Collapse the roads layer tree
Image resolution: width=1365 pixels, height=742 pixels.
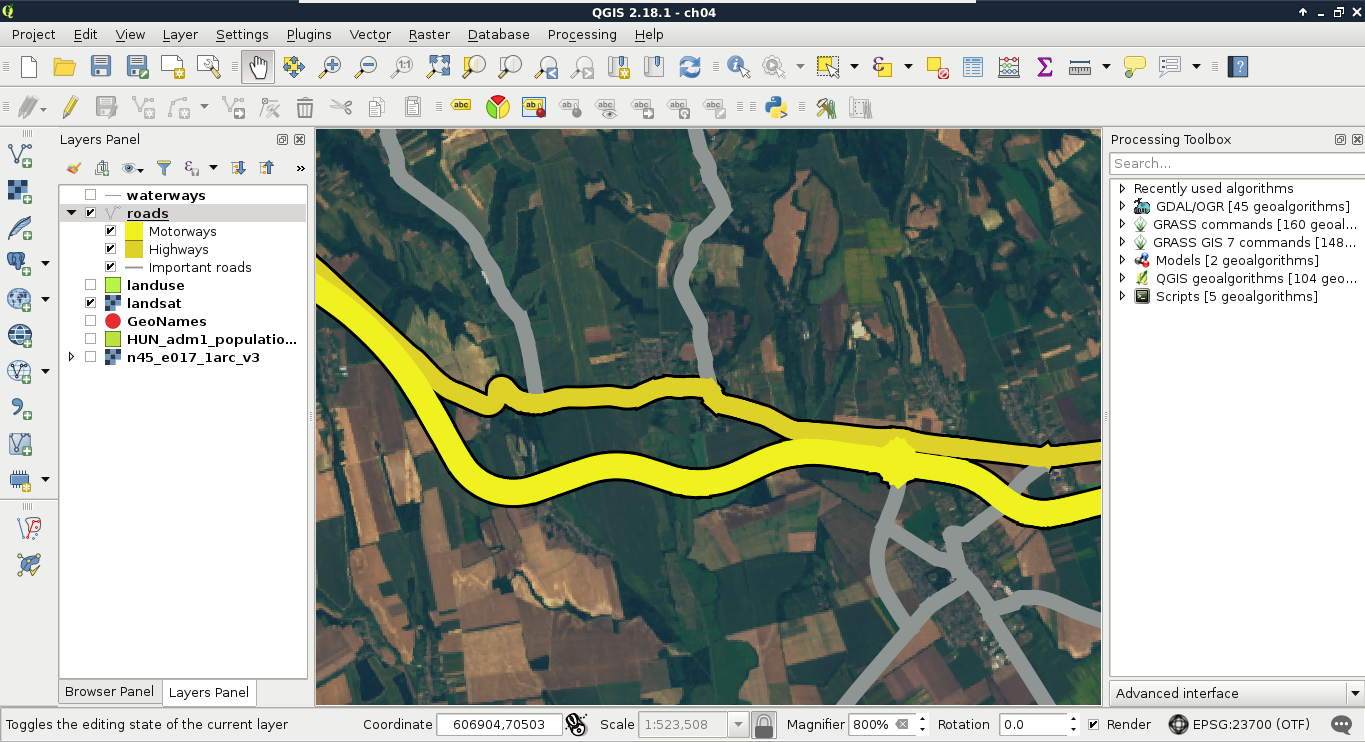coord(71,213)
